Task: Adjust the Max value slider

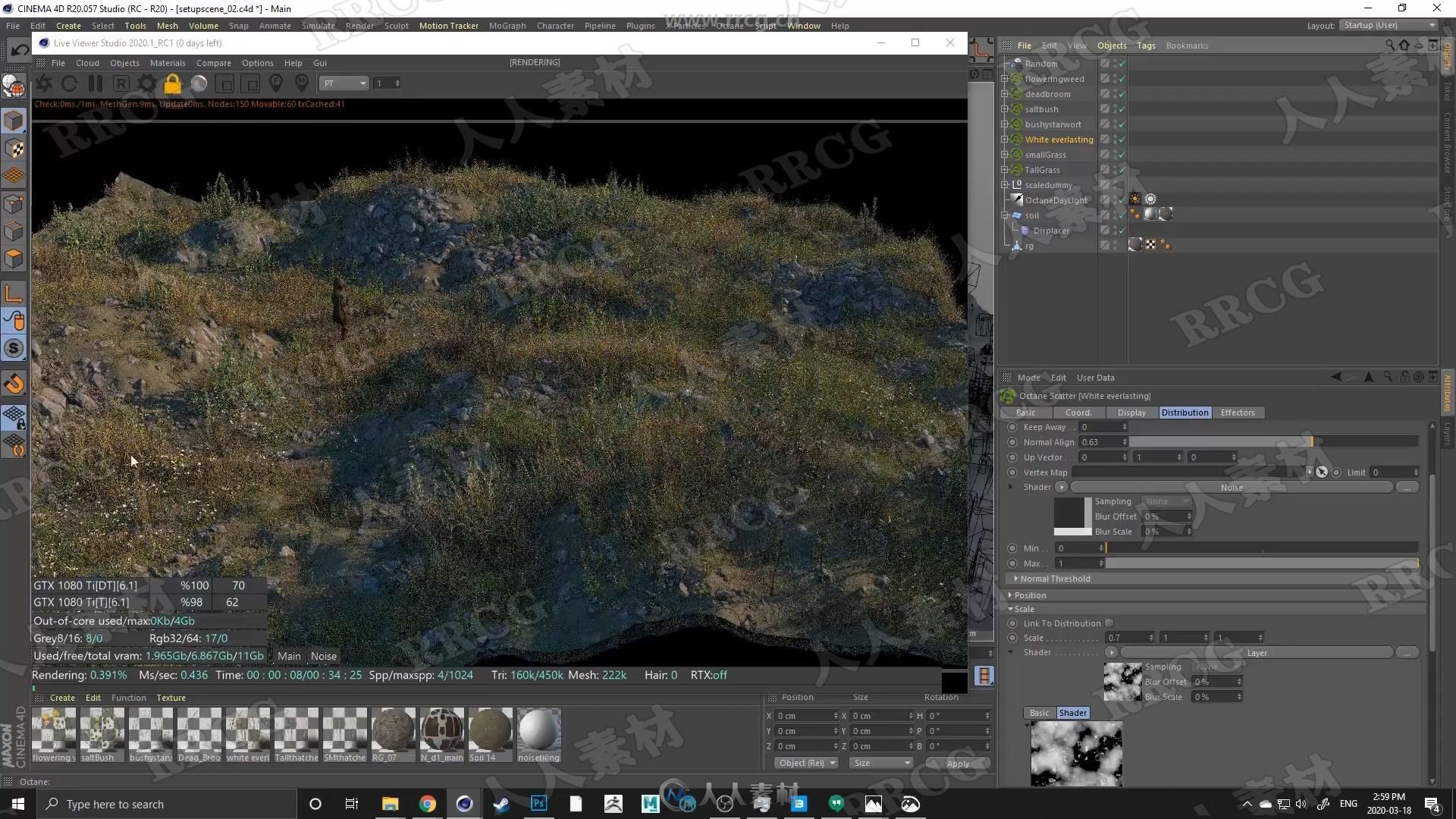Action: click(x=1262, y=563)
